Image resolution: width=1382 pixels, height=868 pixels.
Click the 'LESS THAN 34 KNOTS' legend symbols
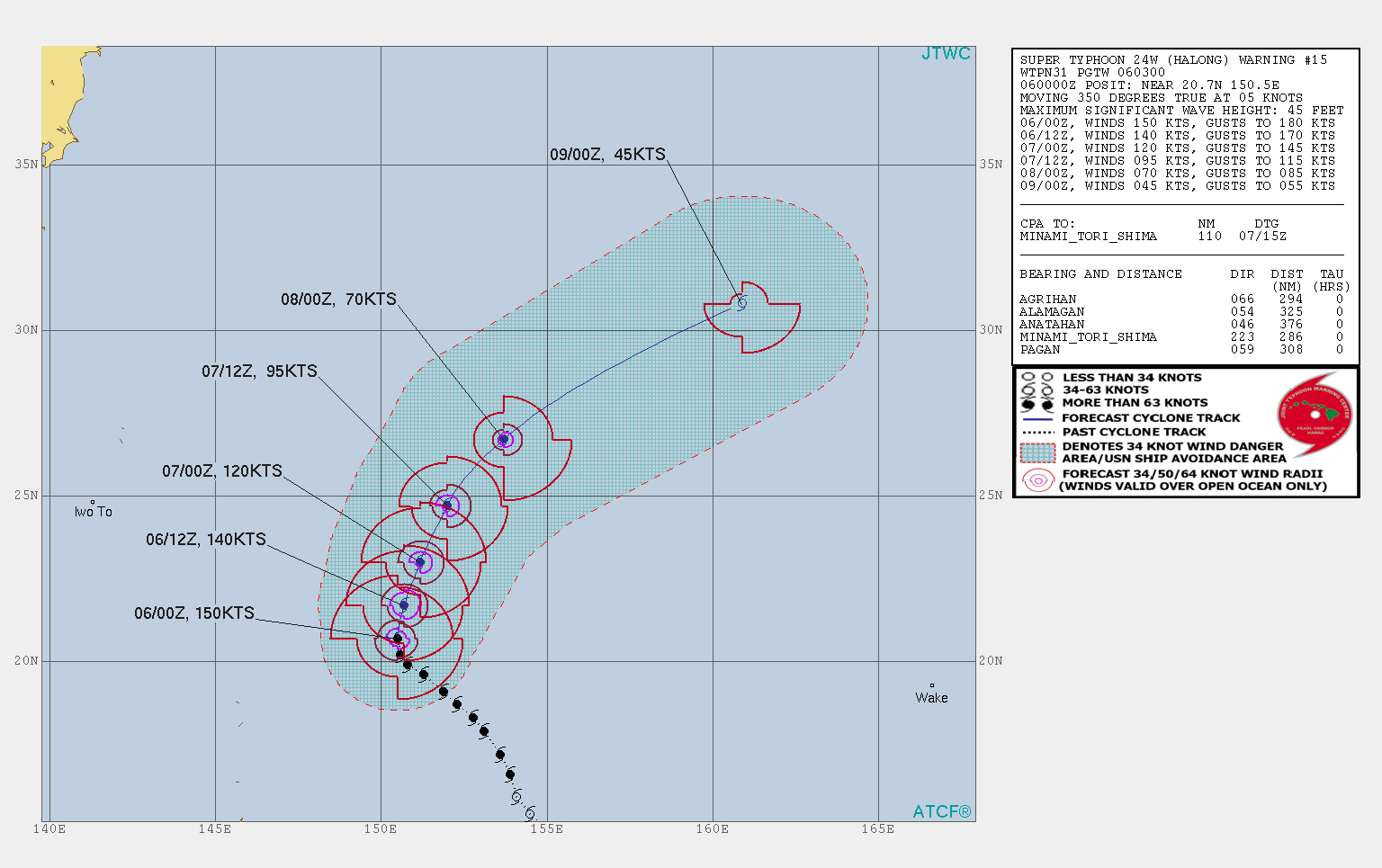(x=1037, y=378)
